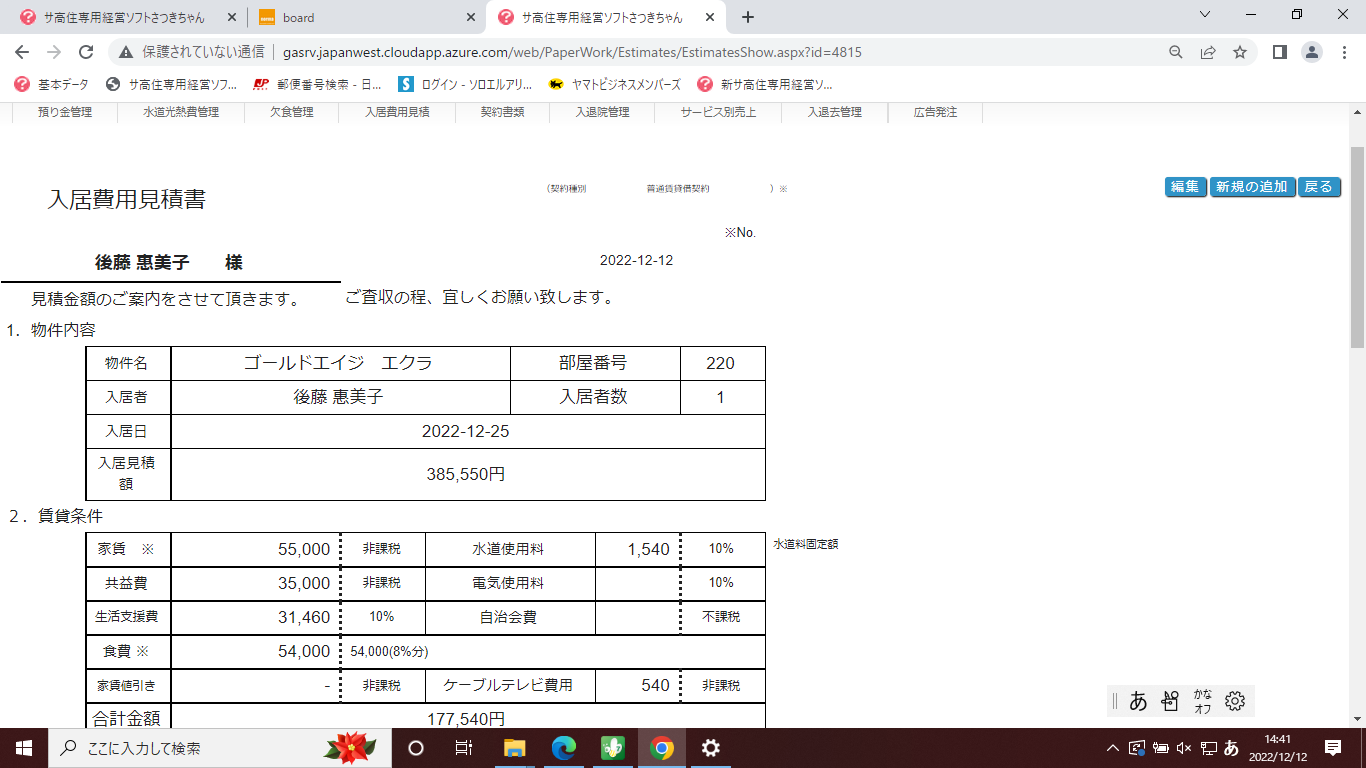Open IME settings gear icon
Screen dimensions: 1366x768
click(1235, 701)
